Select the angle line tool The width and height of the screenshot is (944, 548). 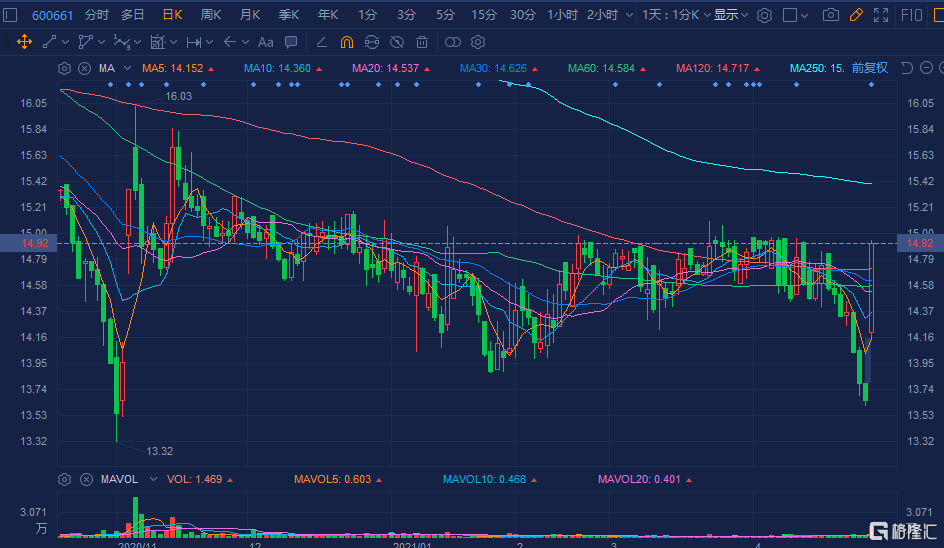coord(321,42)
